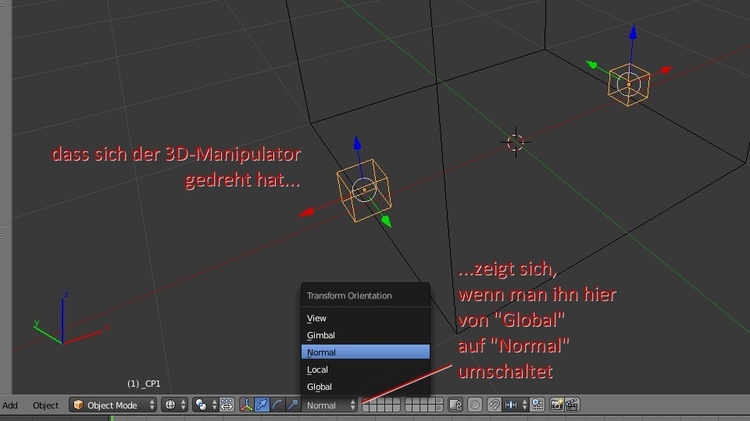Toggle the 3D manipulator axes icon
This screenshot has width=750, height=421.
pyautogui.click(x=246, y=405)
